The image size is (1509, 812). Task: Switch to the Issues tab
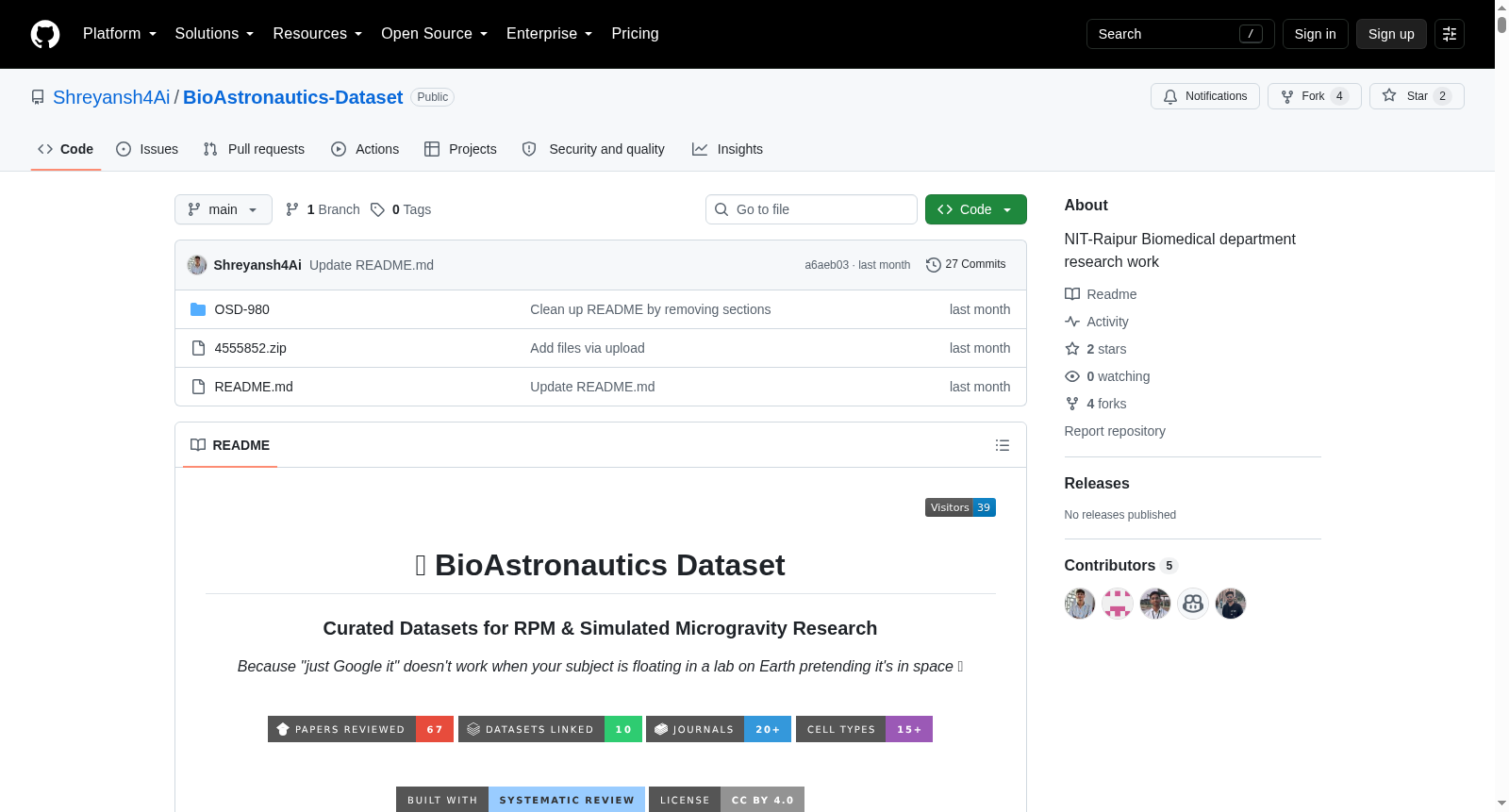[147, 149]
